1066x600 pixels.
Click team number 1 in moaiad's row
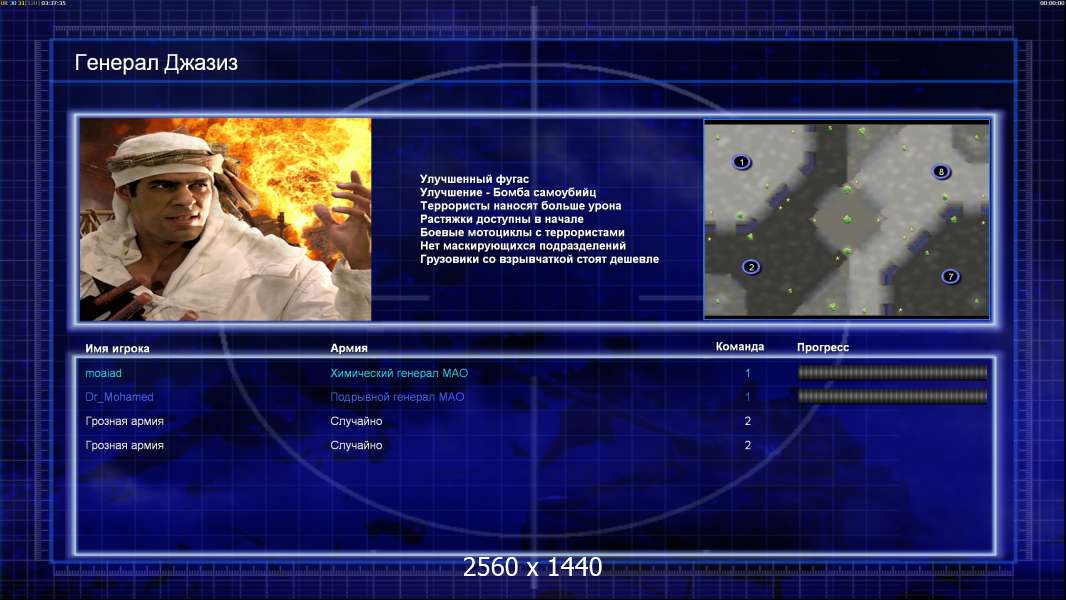click(x=747, y=373)
